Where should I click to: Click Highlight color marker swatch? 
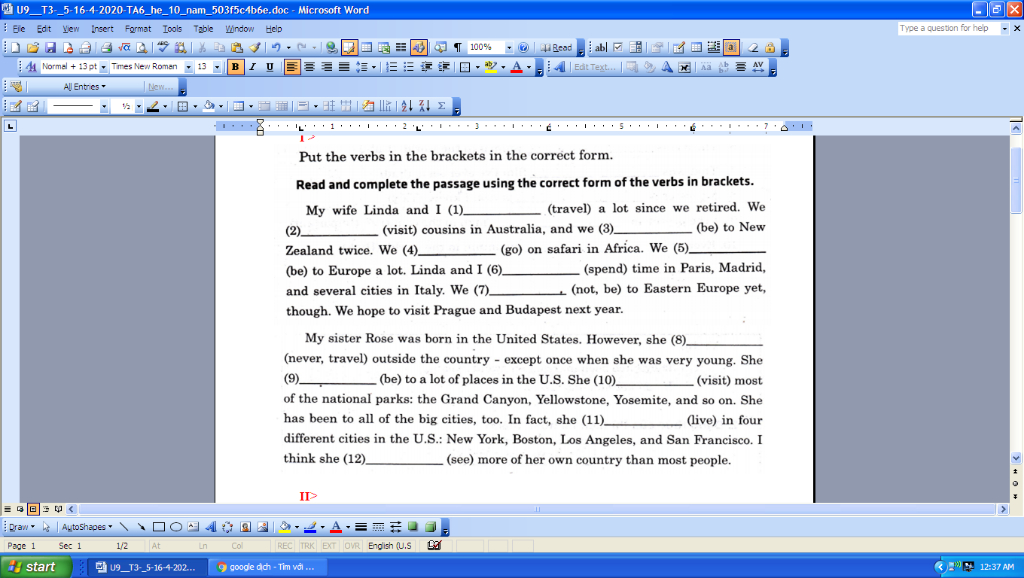[x=490, y=67]
